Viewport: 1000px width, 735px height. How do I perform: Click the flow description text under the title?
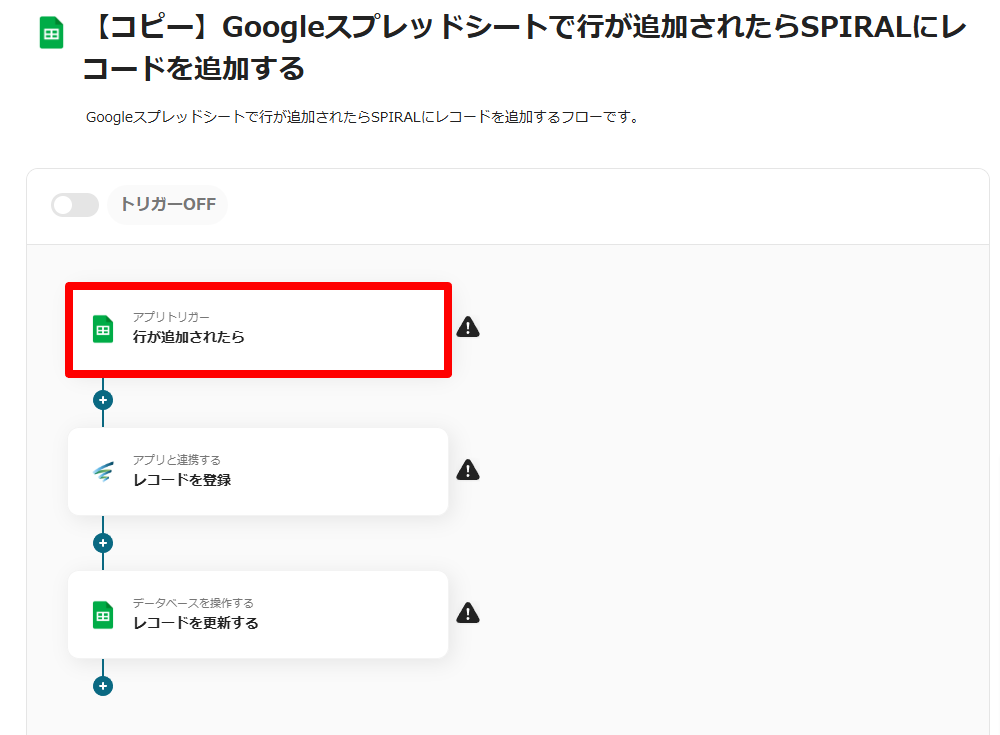coord(363,117)
